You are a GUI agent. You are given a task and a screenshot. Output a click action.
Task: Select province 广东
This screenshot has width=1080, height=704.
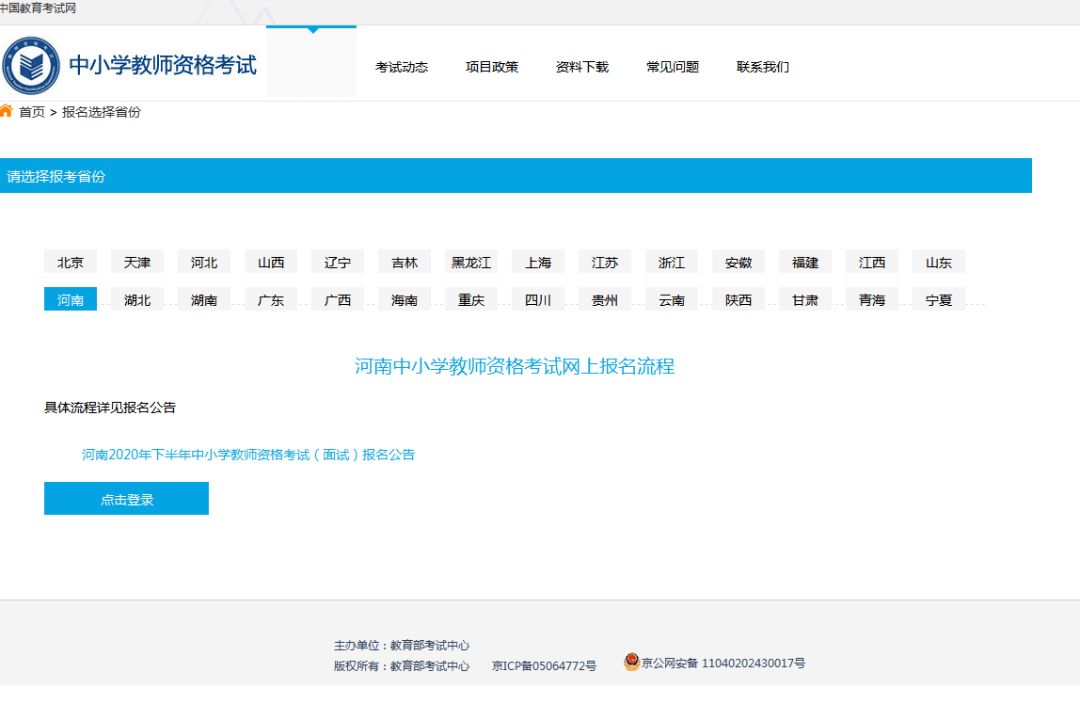pyautogui.click(x=271, y=300)
